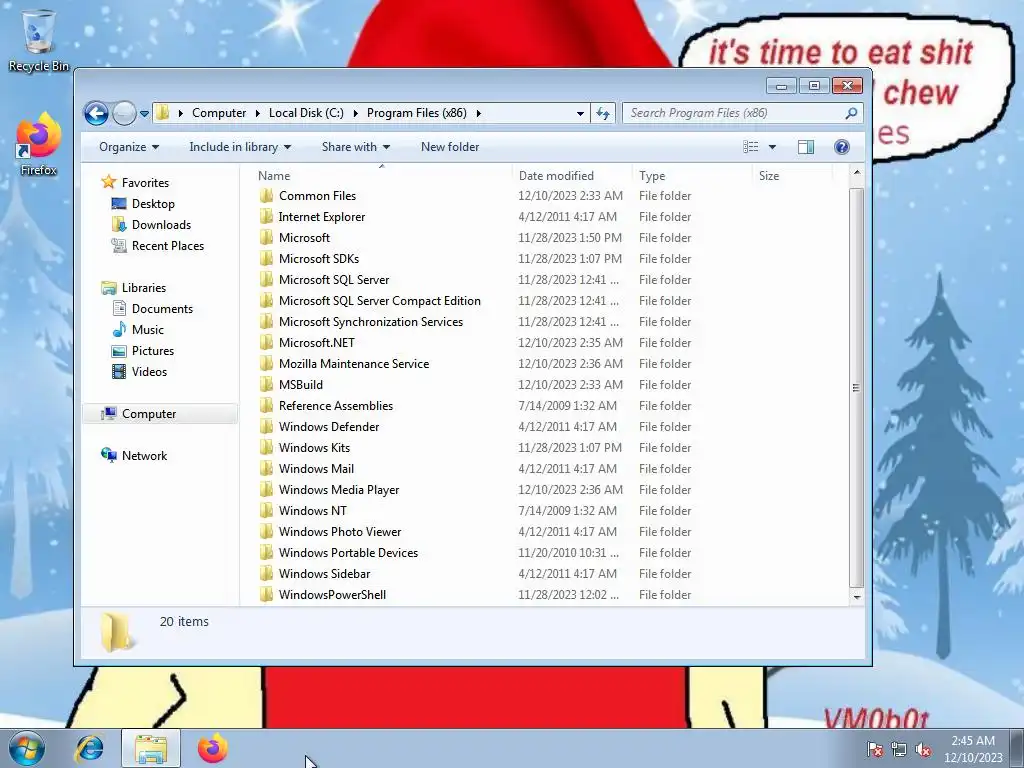The width and height of the screenshot is (1024, 768).
Task: Select the MSBuild folder icon
Action: (x=266, y=385)
